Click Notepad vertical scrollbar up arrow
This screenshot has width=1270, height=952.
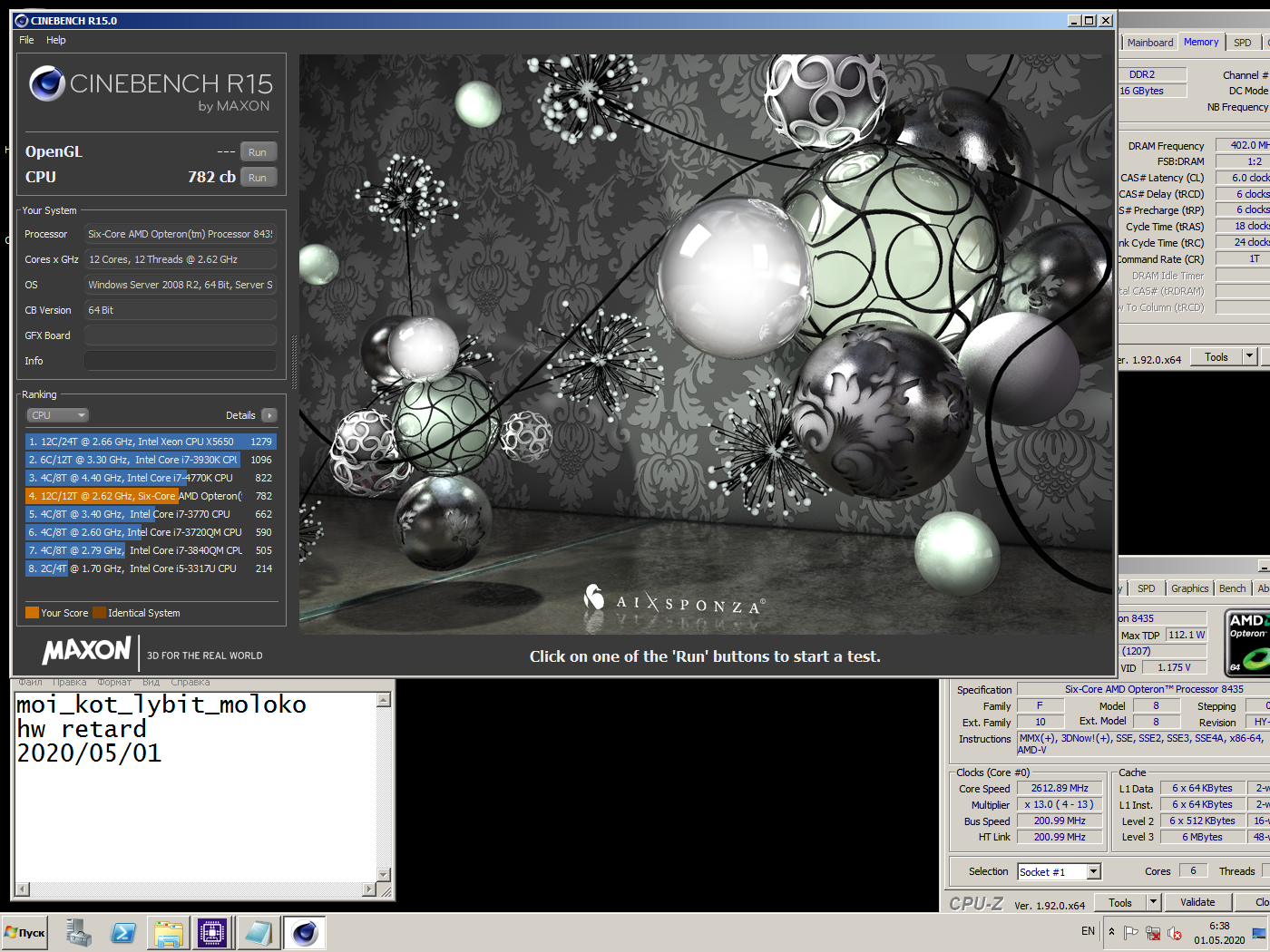click(x=384, y=700)
